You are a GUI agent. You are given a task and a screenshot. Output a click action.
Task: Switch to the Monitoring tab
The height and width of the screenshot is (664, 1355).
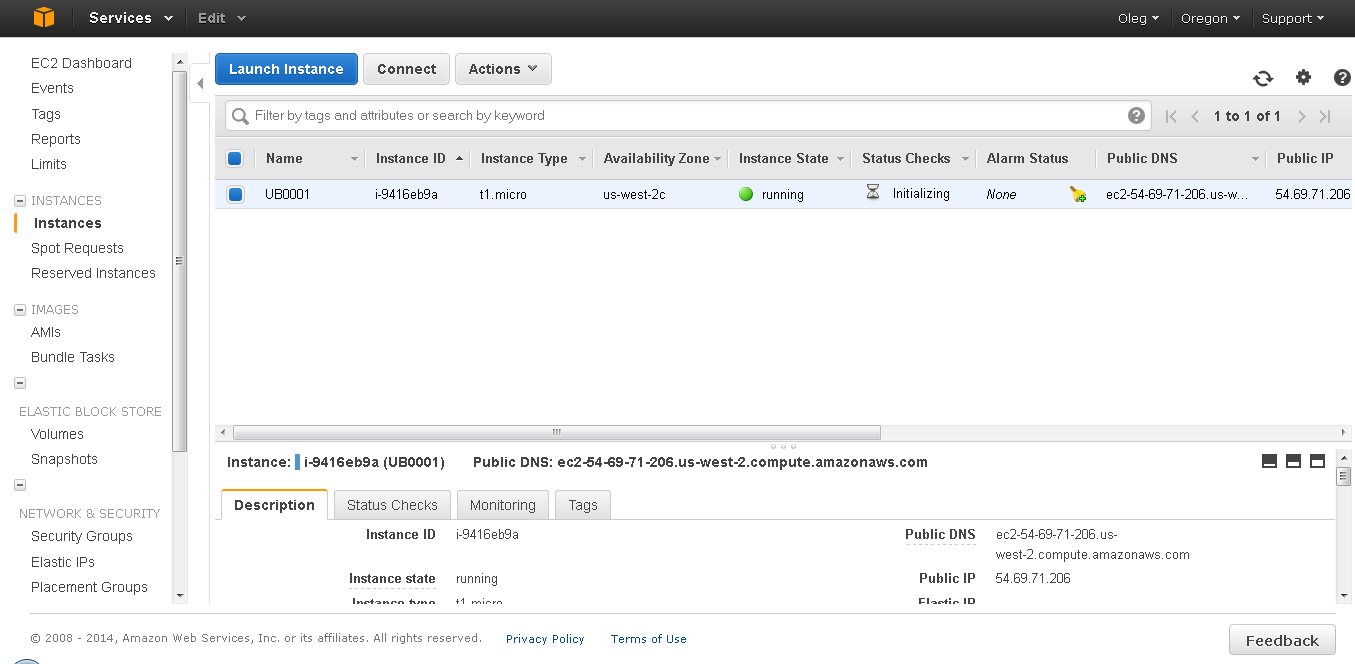tap(503, 505)
